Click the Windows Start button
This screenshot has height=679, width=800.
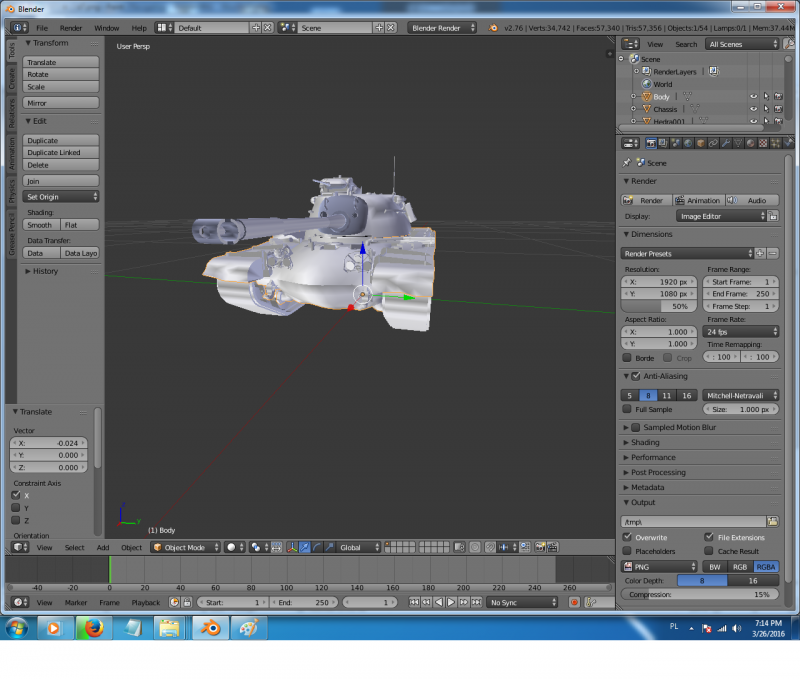coord(17,628)
